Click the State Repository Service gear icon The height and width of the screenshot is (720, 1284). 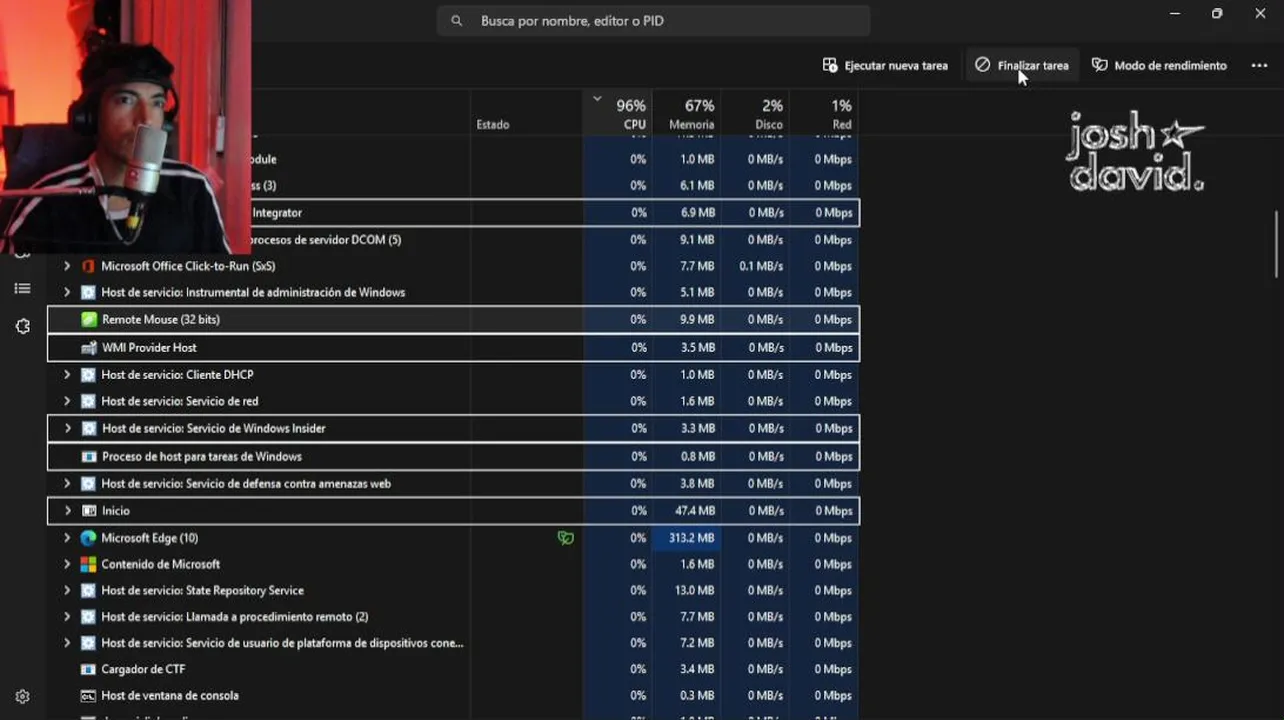88,591
